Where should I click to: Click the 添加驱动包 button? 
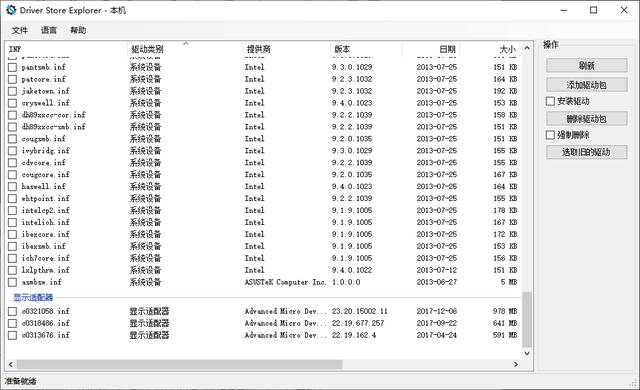pos(587,85)
